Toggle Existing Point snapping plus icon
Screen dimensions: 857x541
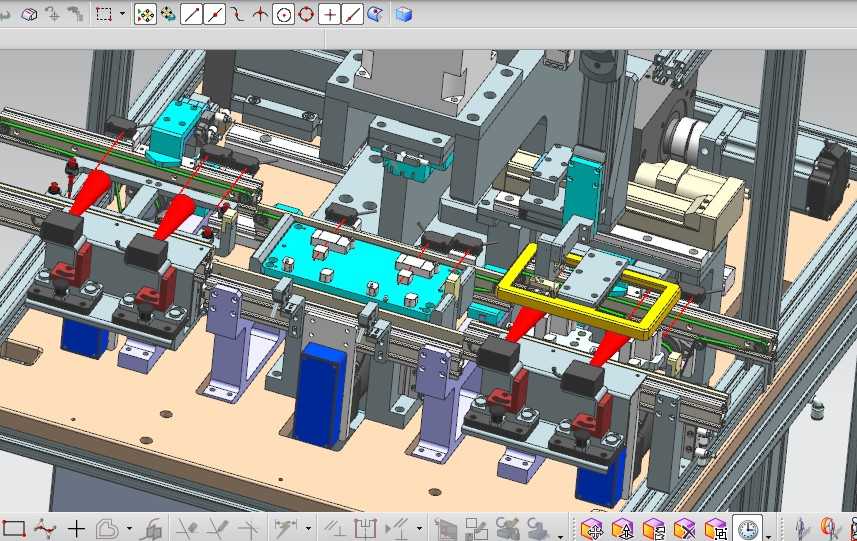pos(329,14)
